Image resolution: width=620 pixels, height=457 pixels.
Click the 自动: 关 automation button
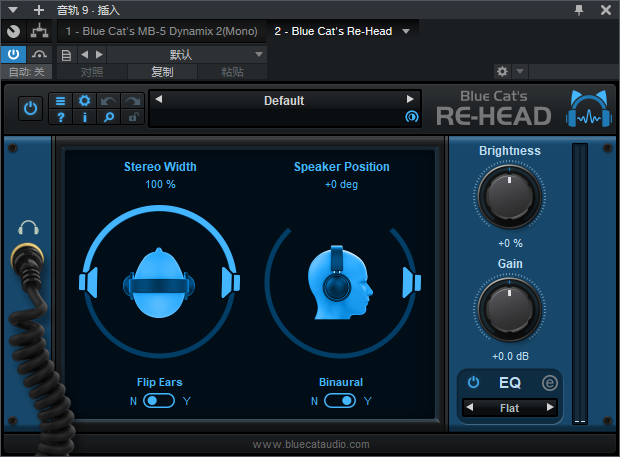[26, 72]
